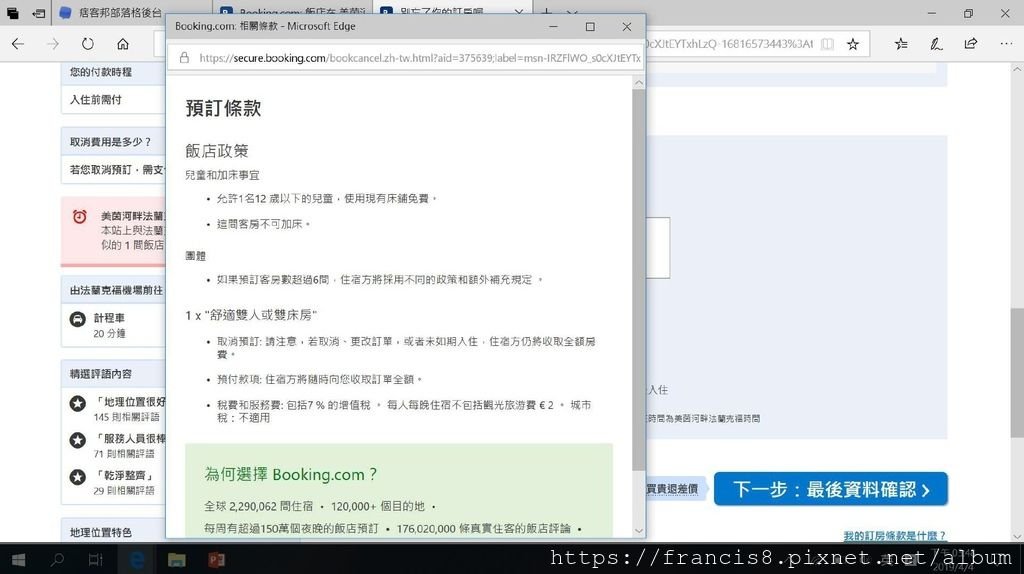Click 兒童和加床事宜 subheading
The height and width of the screenshot is (574, 1024).
[x=222, y=175]
